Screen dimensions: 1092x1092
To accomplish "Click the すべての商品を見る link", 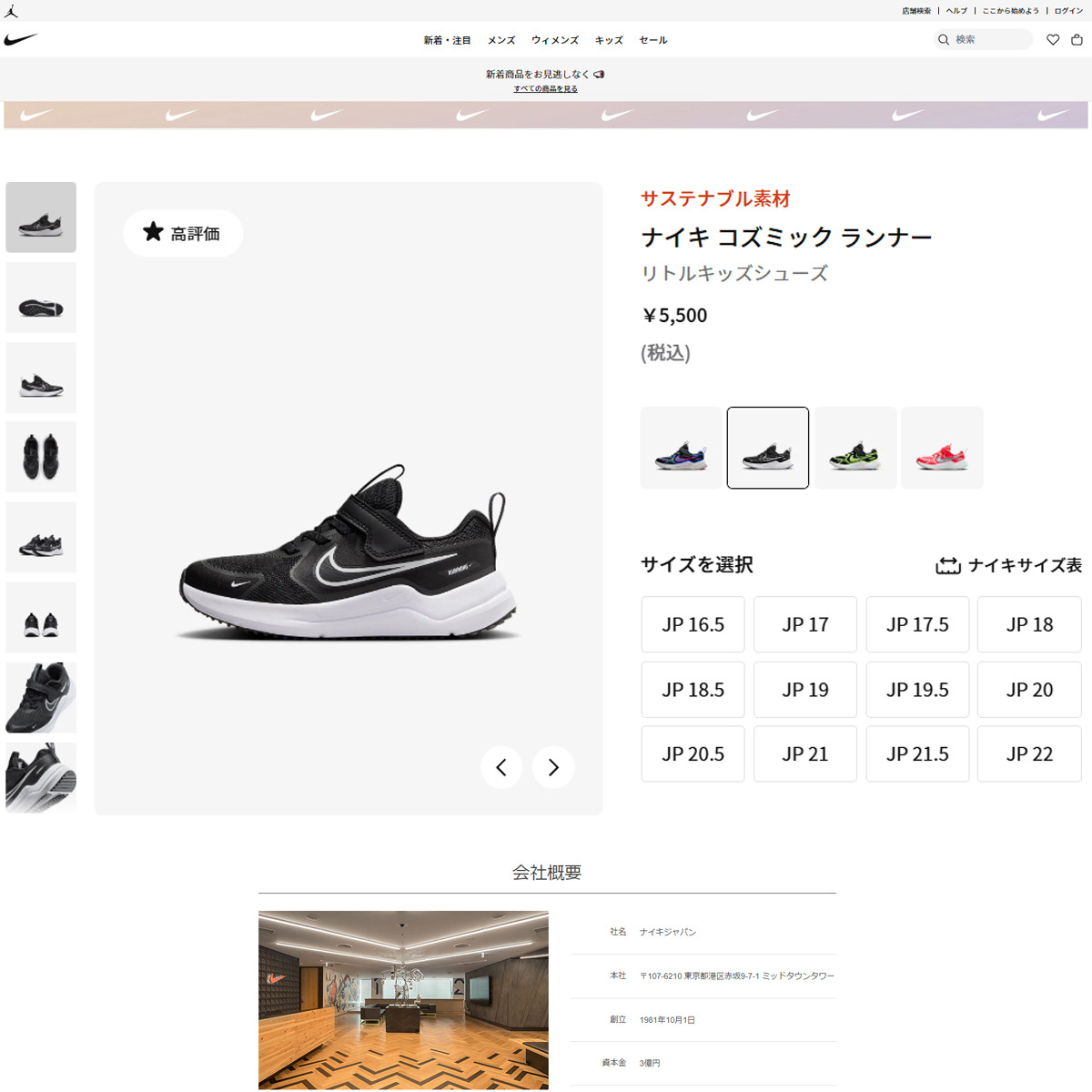I will click(545, 89).
